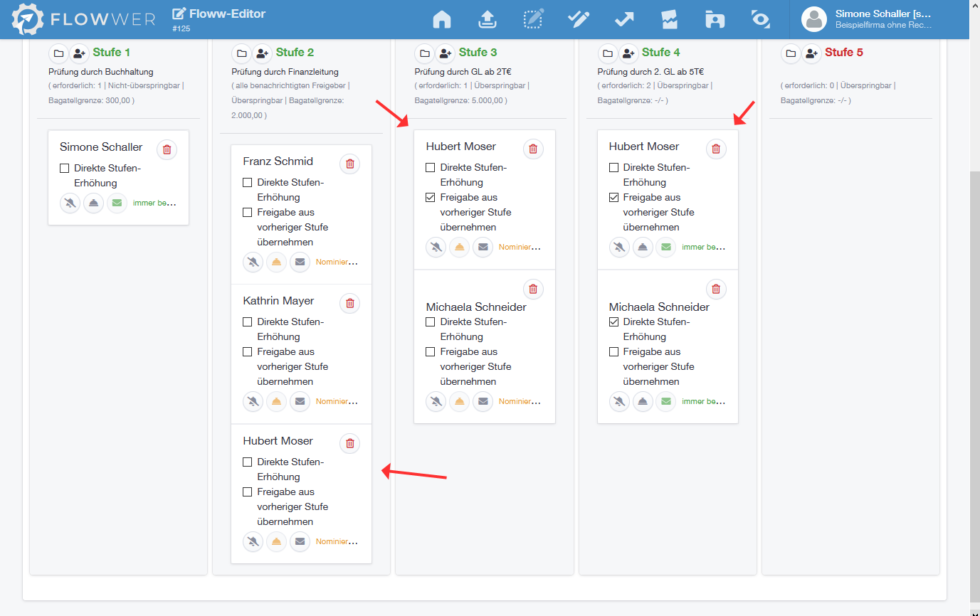The height and width of the screenshot is (616, 980).
Task: Click the Flowwer logo
Action: click(x=84, y=19)
